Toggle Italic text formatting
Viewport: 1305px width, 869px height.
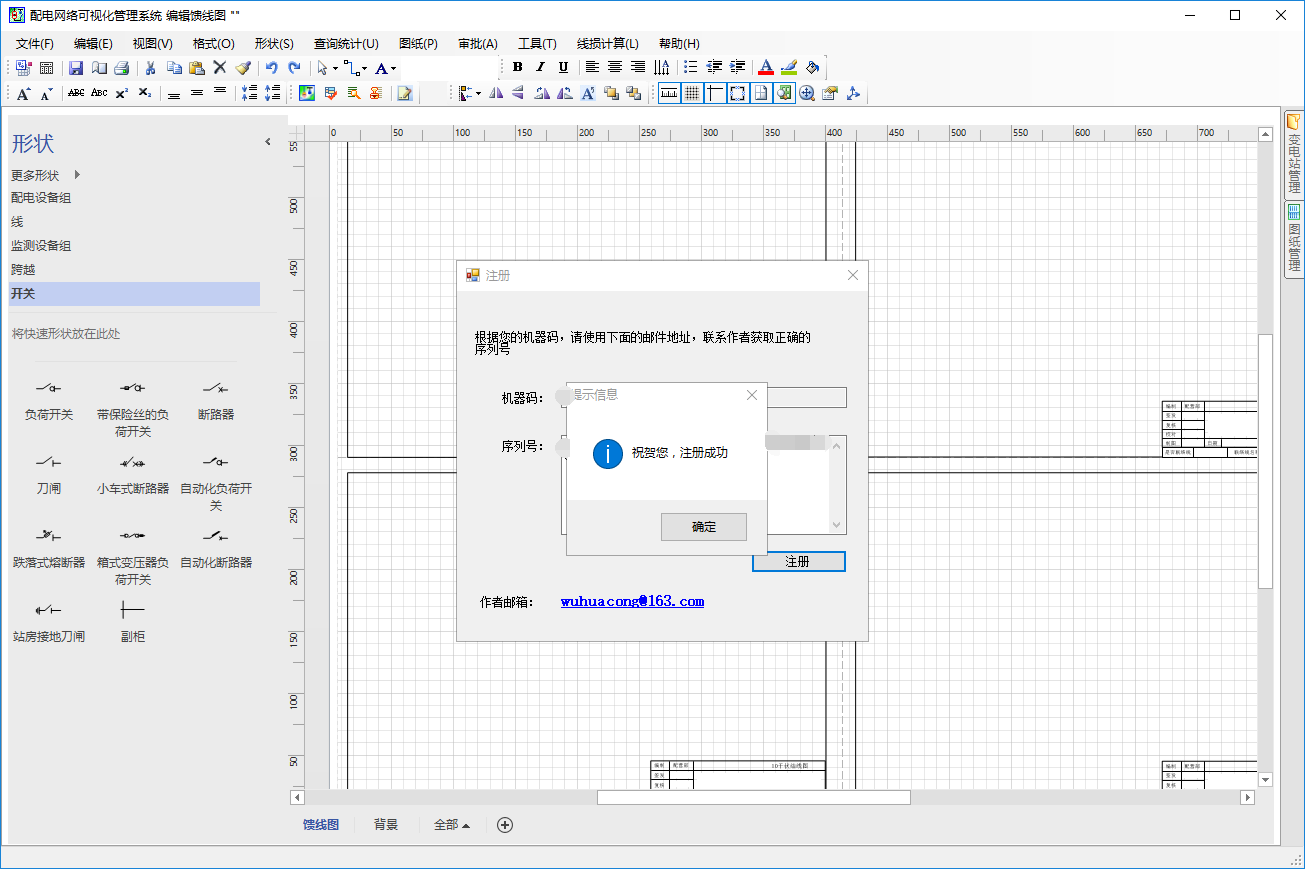click(x=540, y=68)
